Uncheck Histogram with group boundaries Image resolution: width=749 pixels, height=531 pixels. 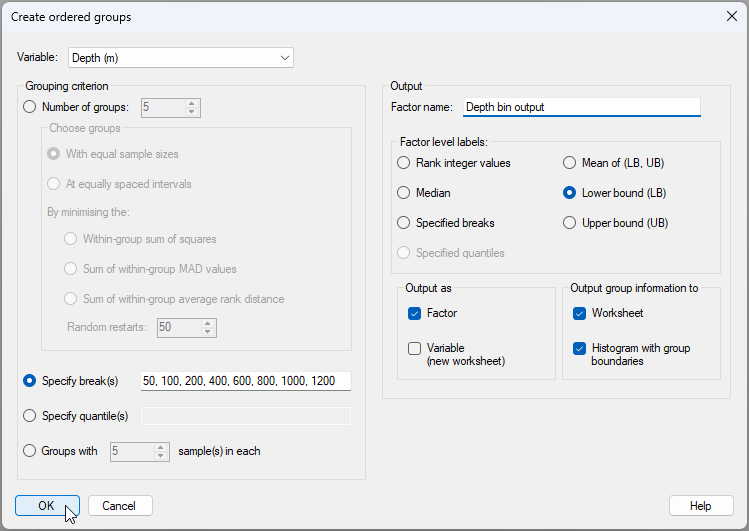580,348
